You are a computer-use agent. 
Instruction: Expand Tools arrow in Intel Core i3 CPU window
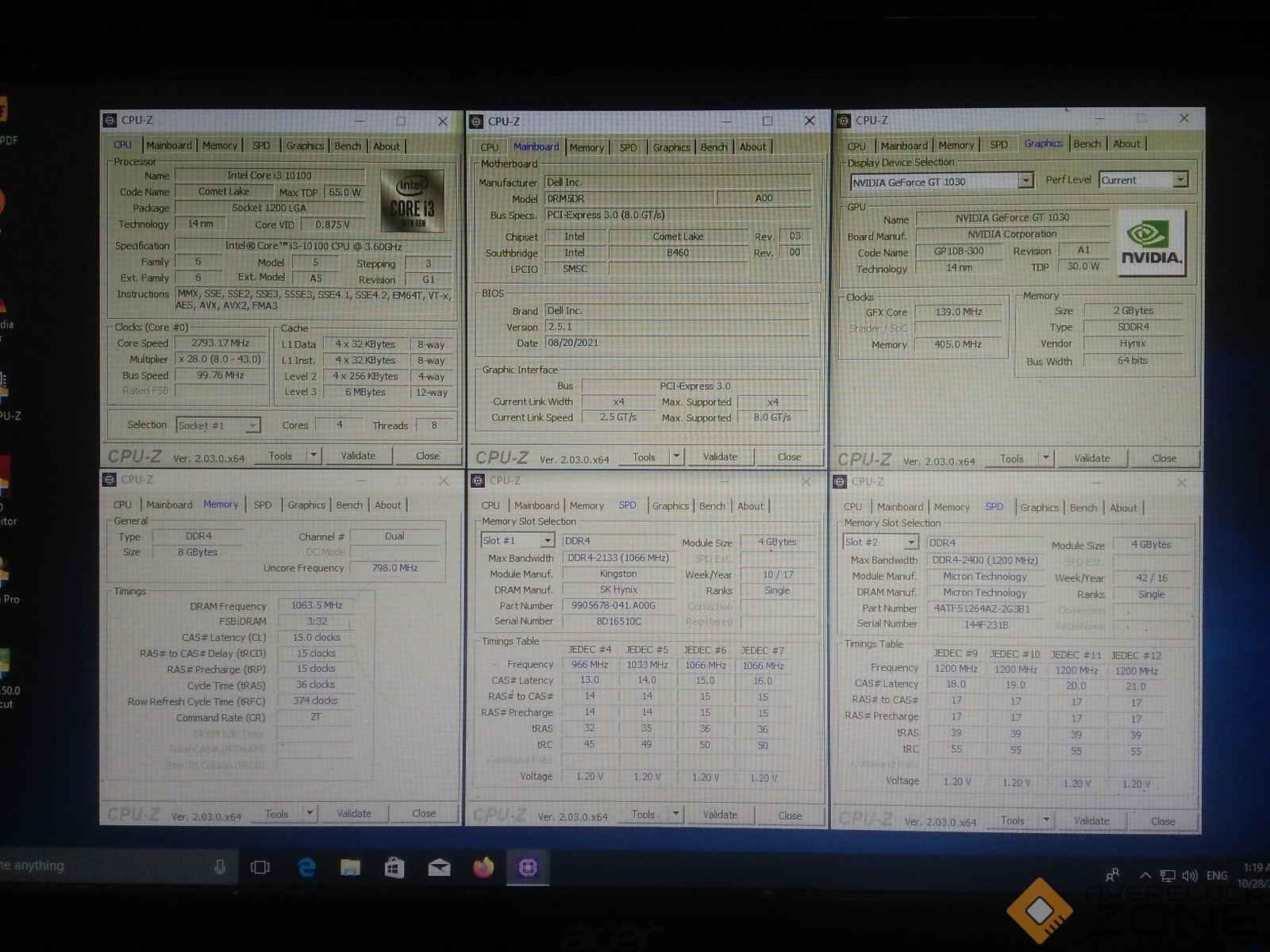[x=314, y=455]
